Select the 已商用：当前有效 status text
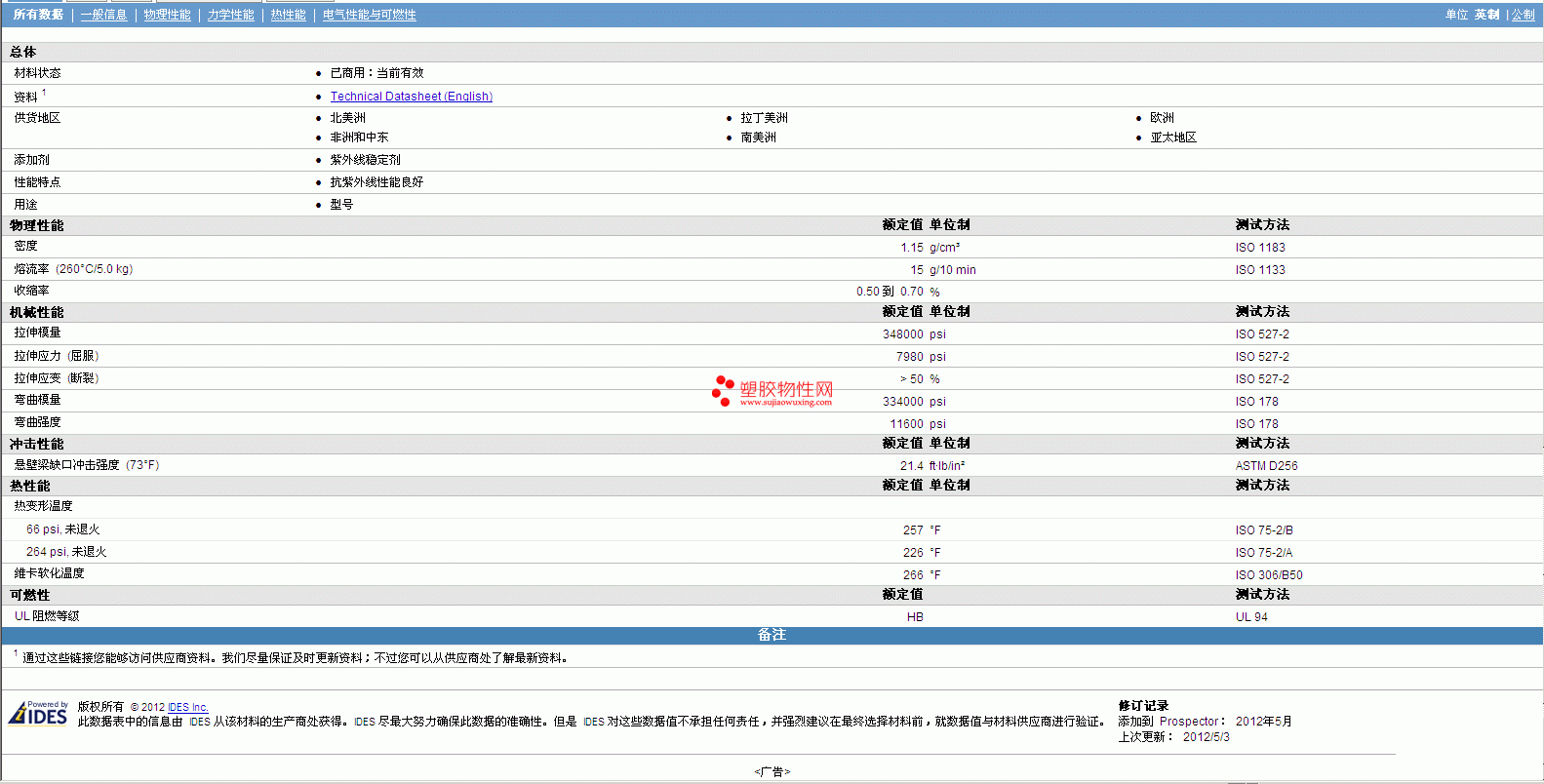Viewport: 1544px width, 784px height. [376, 73]
